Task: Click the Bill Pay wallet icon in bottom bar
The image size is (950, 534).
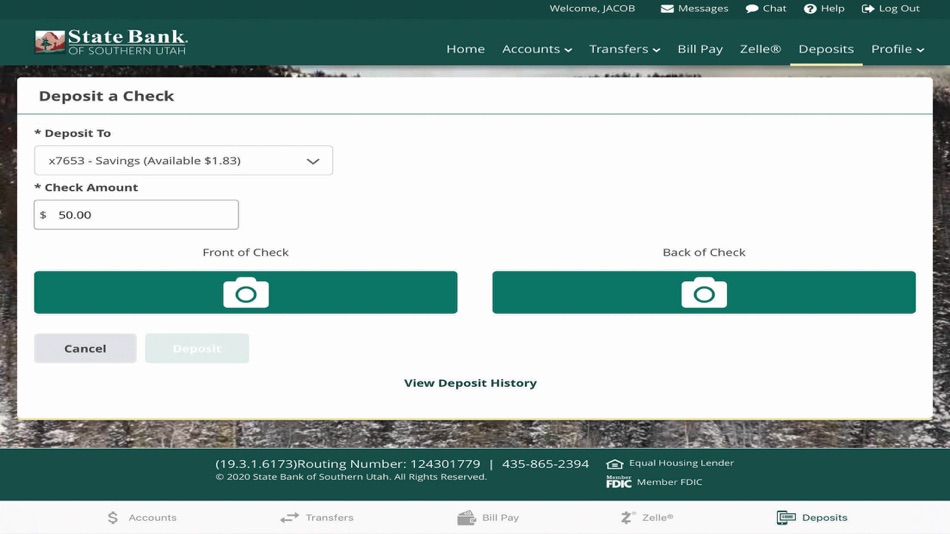Action: point(467,518)
